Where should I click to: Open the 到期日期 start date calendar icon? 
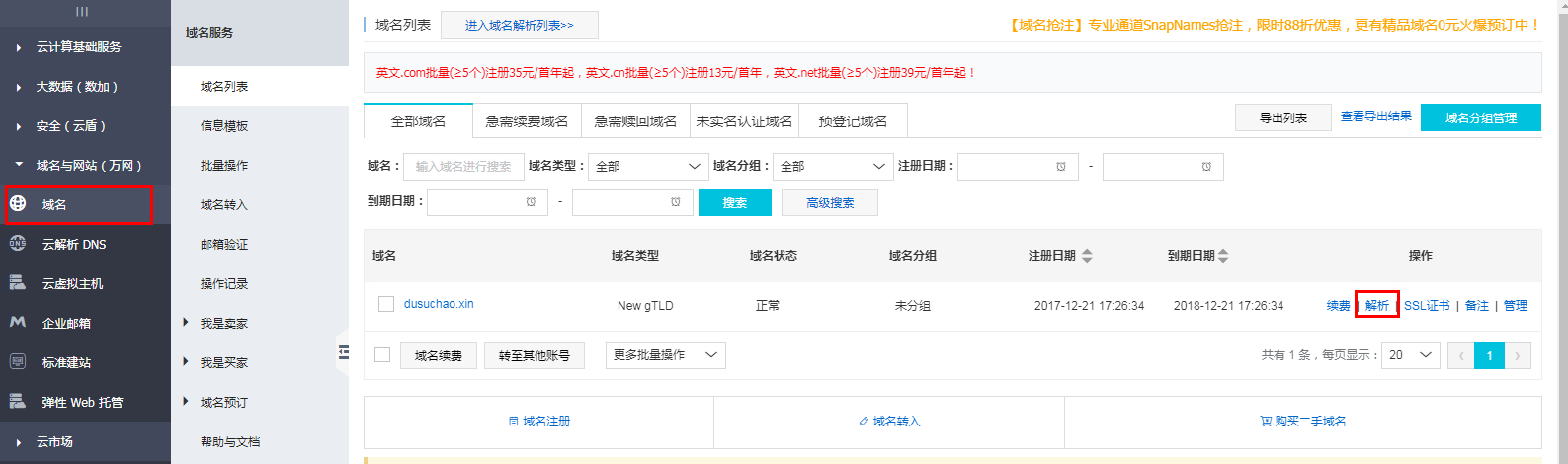tap(531, 202)
